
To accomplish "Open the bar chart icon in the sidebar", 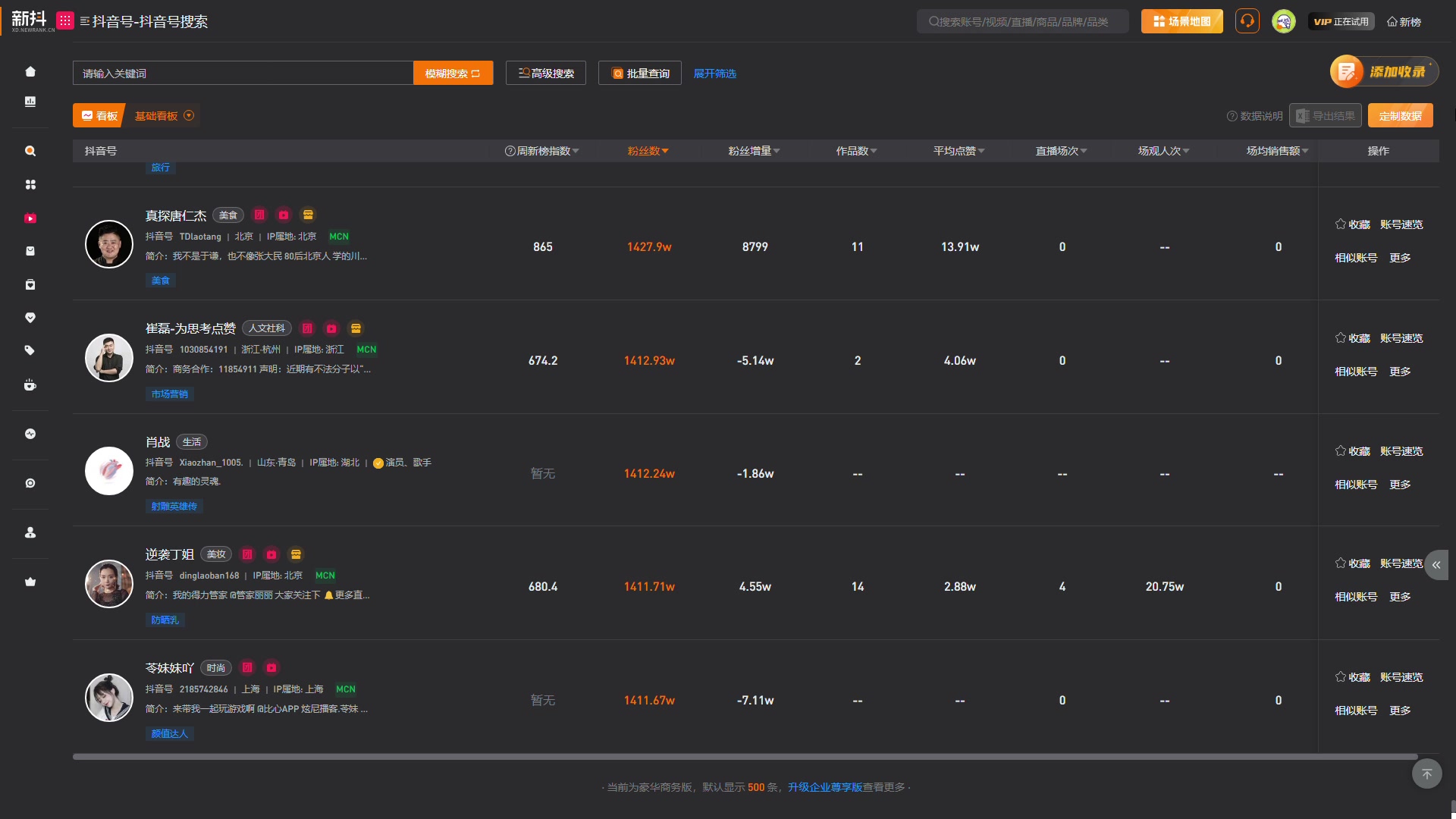I will point(30,101).
